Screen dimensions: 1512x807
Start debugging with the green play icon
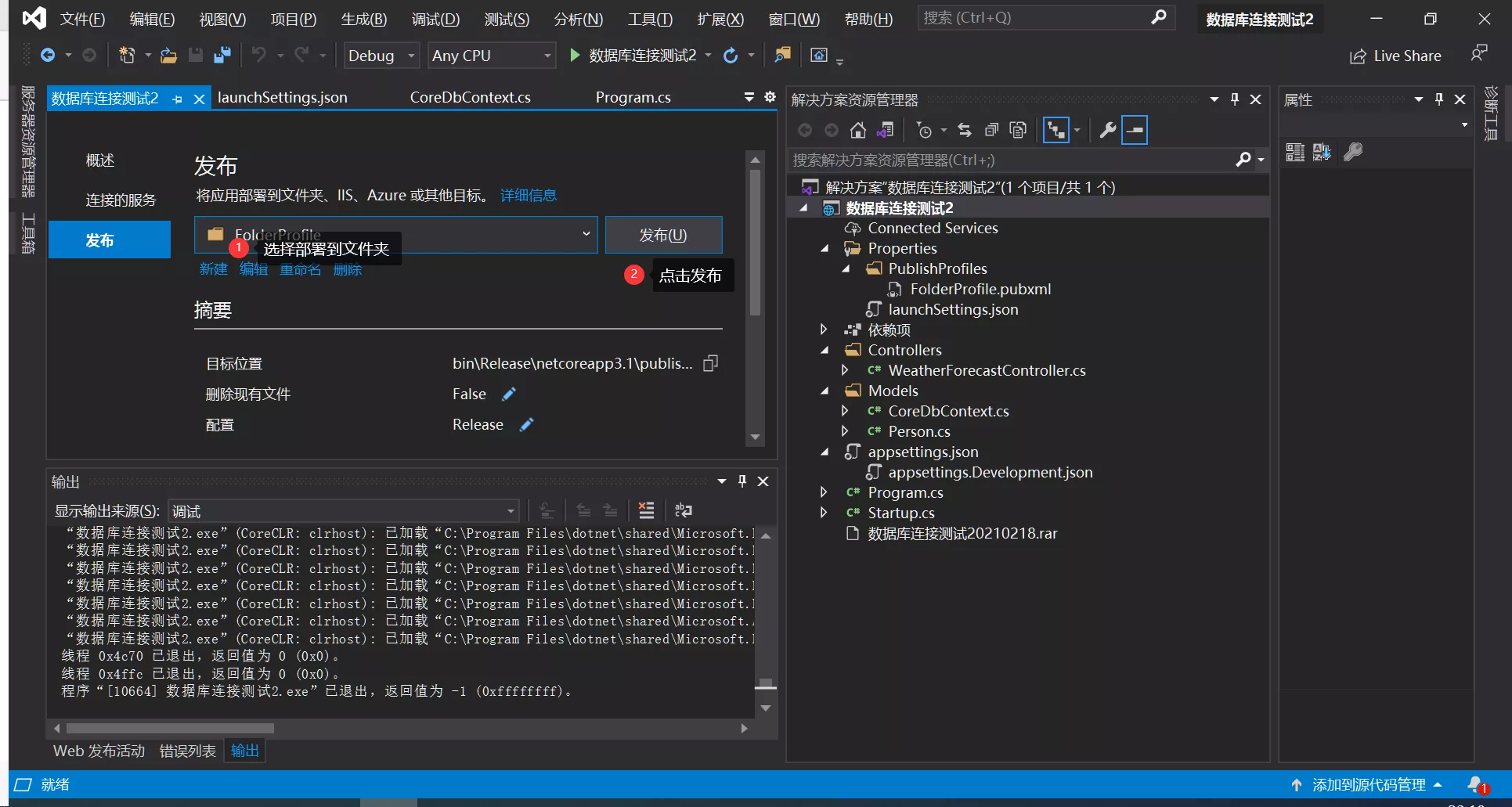pos(575,56)
